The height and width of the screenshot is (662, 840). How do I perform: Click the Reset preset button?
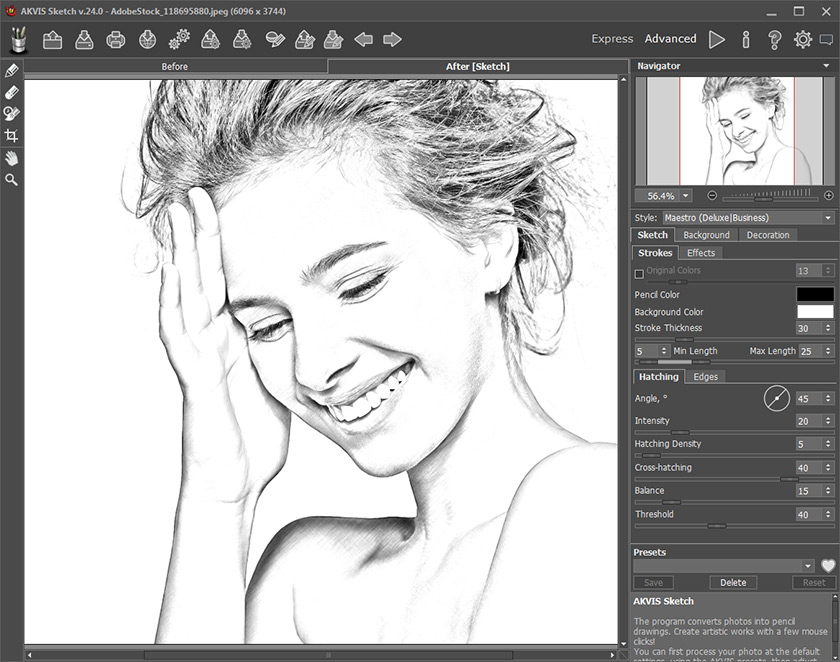(813, 582)
